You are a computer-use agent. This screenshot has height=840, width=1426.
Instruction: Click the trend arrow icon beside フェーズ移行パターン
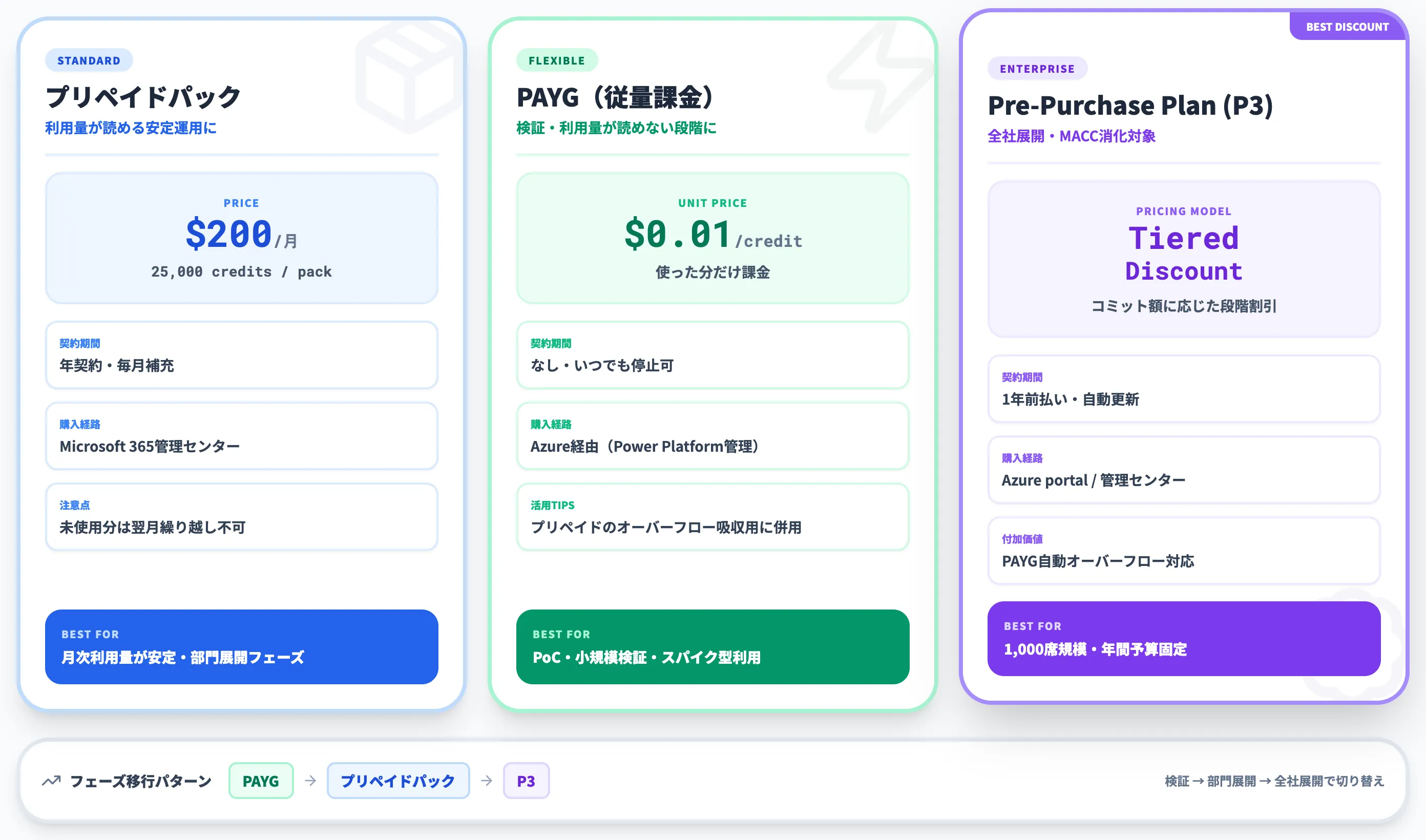[x=52, y=781]
